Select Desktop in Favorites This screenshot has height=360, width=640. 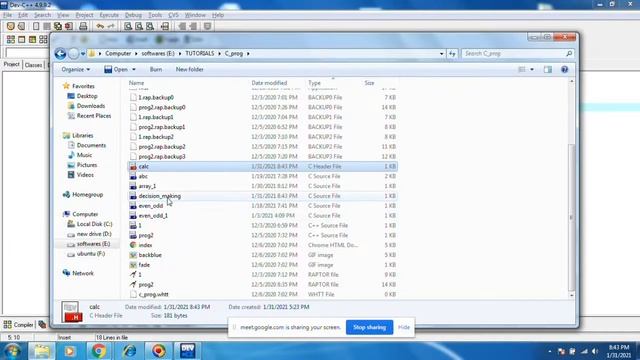tap(87, 96)
